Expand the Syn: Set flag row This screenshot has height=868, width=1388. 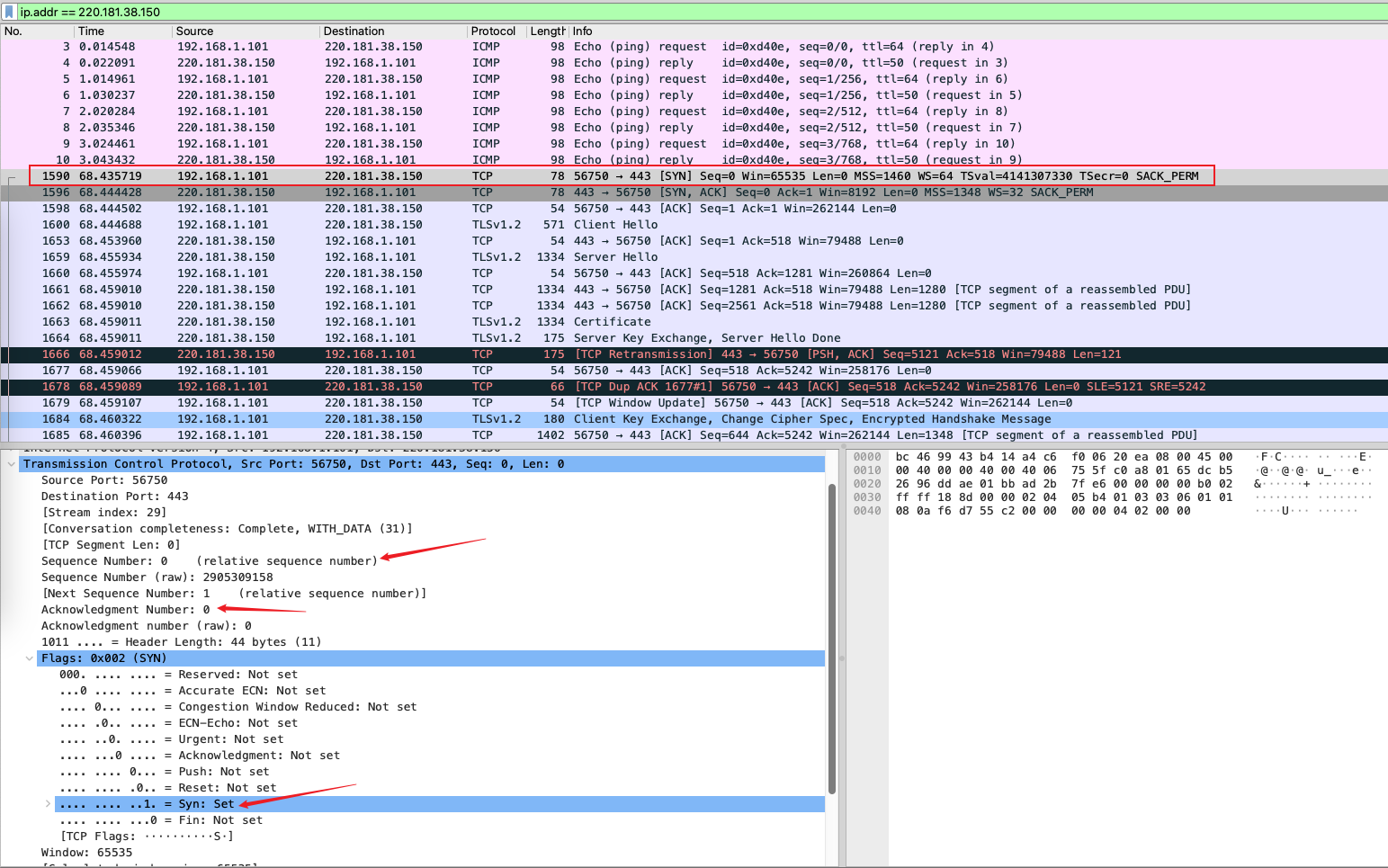pyautogui.click(x=48, y=804)
